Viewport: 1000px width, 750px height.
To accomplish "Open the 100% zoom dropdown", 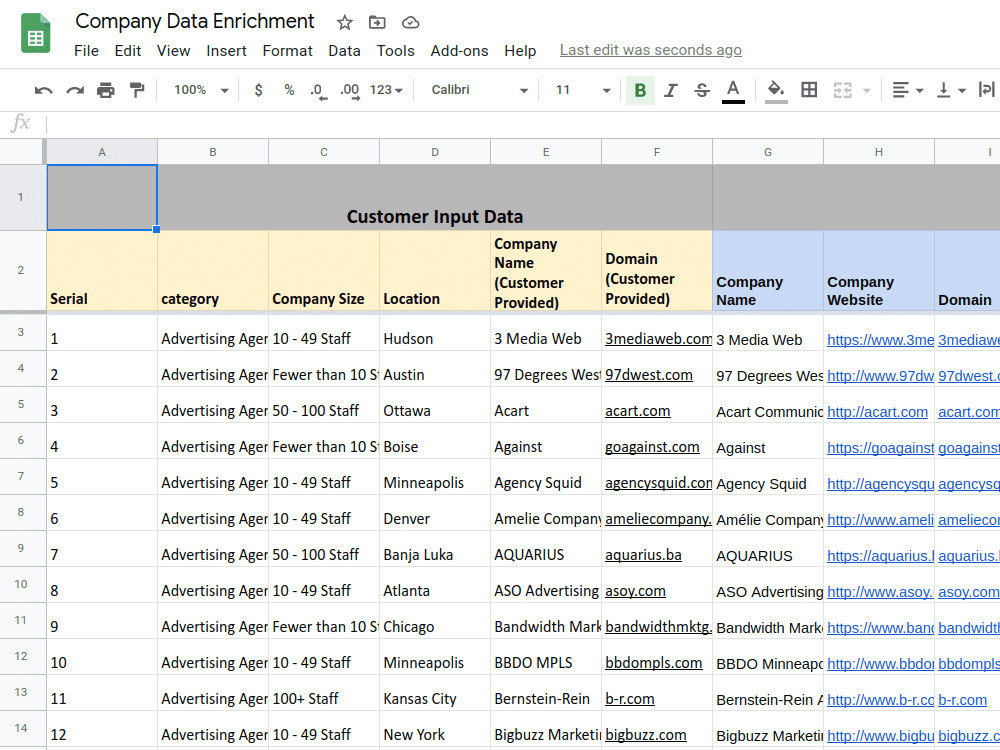I will point(201,90).
